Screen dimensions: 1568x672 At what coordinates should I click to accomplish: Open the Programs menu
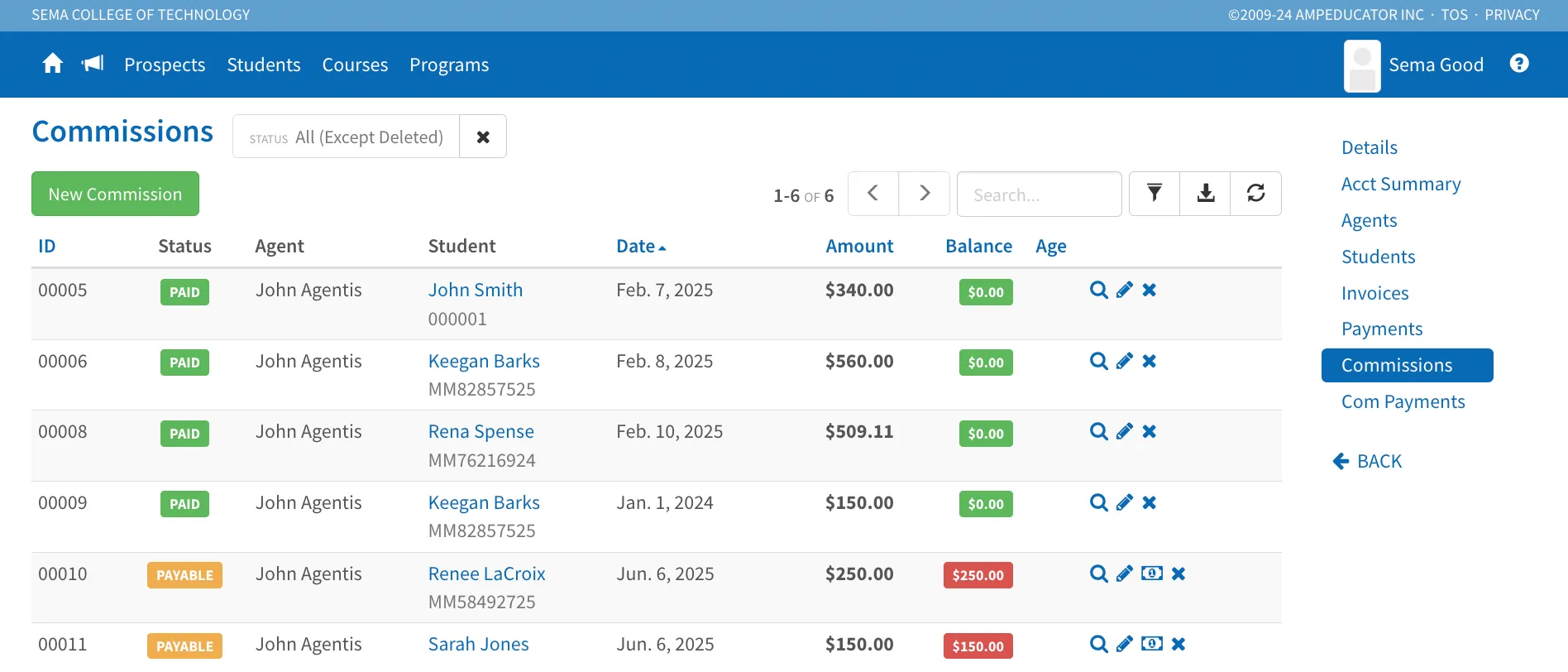(449, 65)
